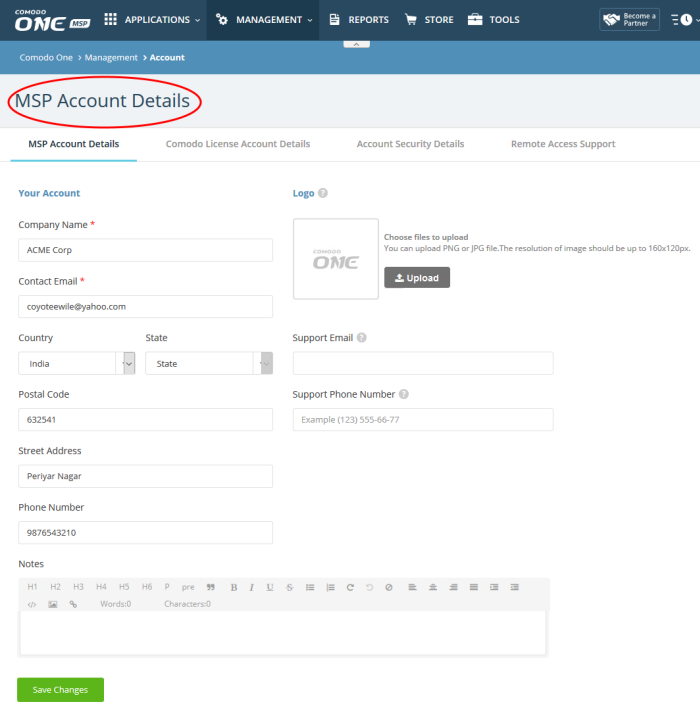Apply H4 heading in Notes editor

click(101, 587)
